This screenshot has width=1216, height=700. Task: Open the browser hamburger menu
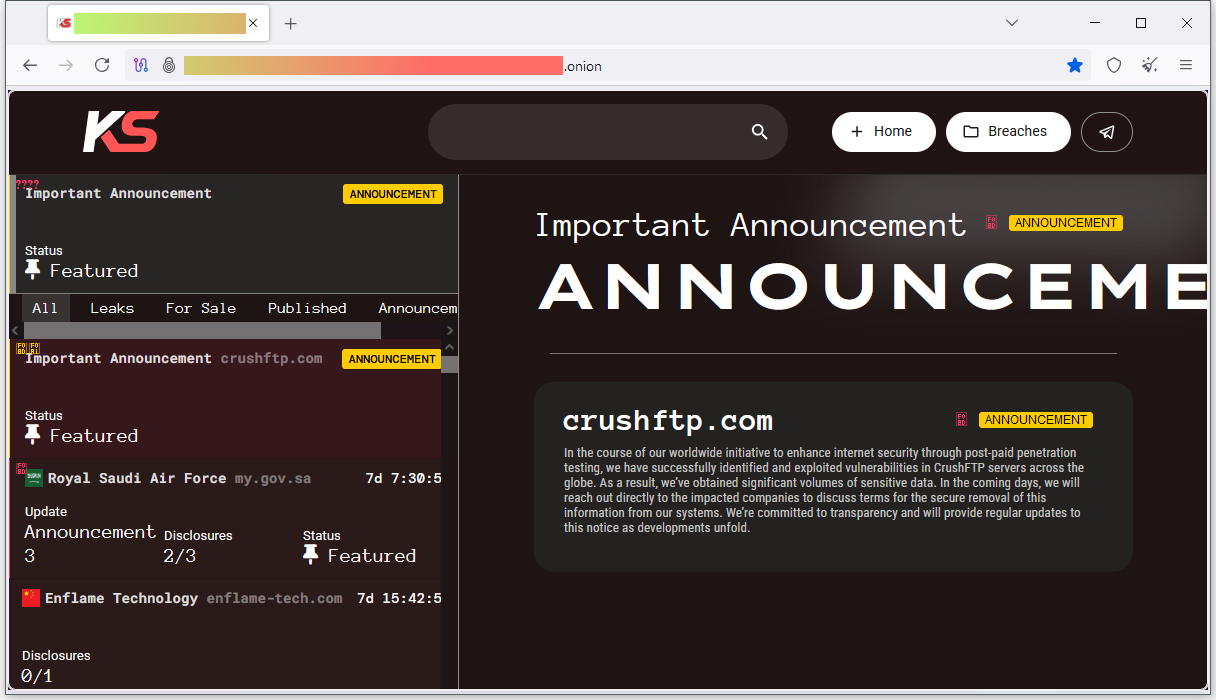[1186, 65]
